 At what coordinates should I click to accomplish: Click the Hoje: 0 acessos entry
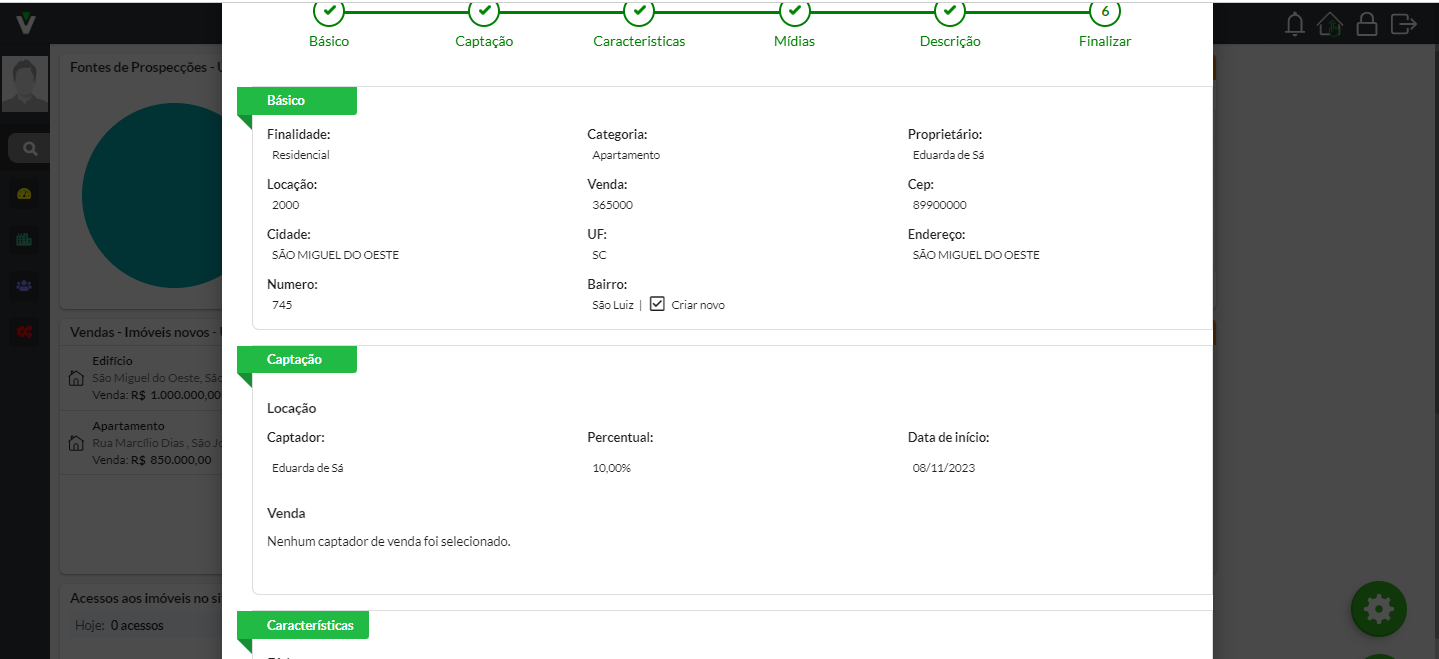click(119, 626)
